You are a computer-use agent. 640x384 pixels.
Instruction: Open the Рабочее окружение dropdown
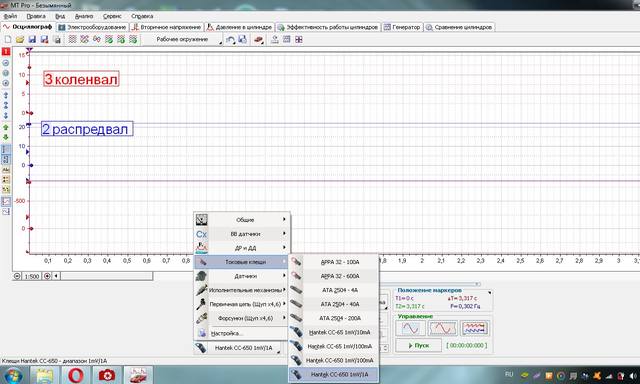182,40
